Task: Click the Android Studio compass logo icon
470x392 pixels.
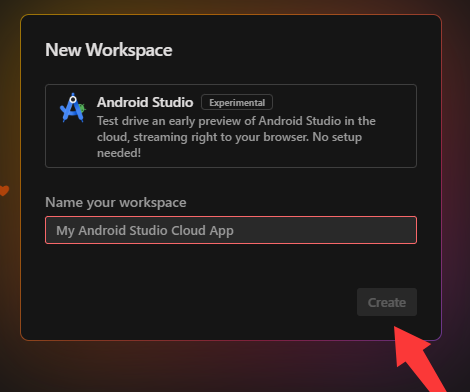Action: coord(73,108)
